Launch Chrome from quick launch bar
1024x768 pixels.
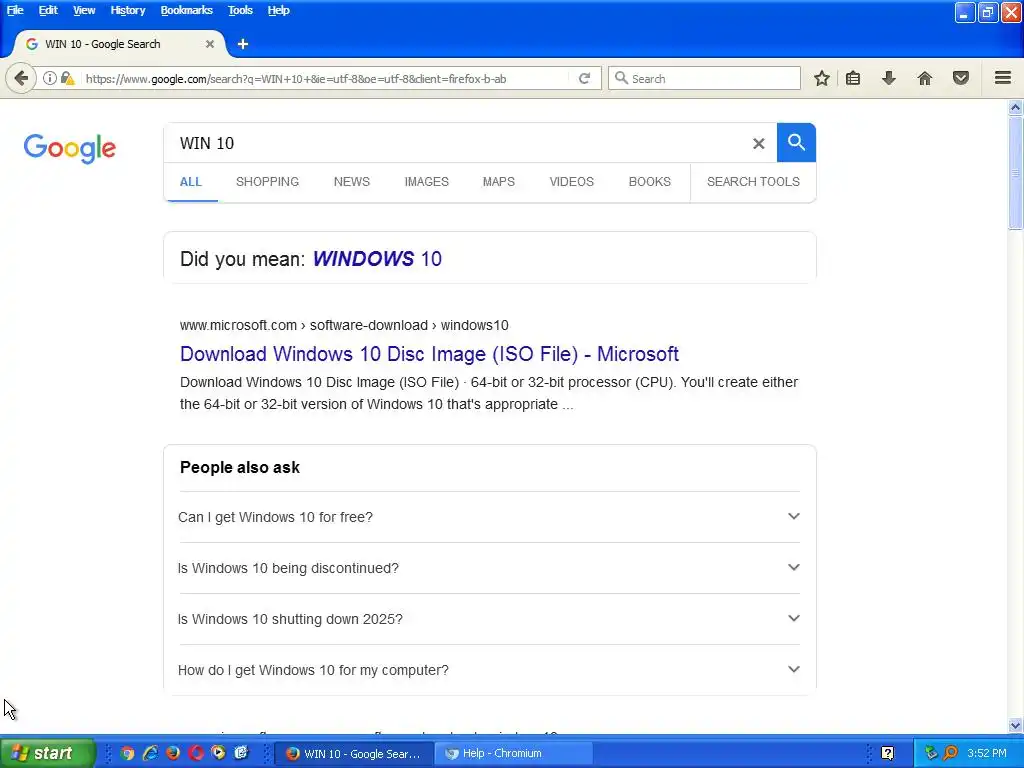point(127,753)
